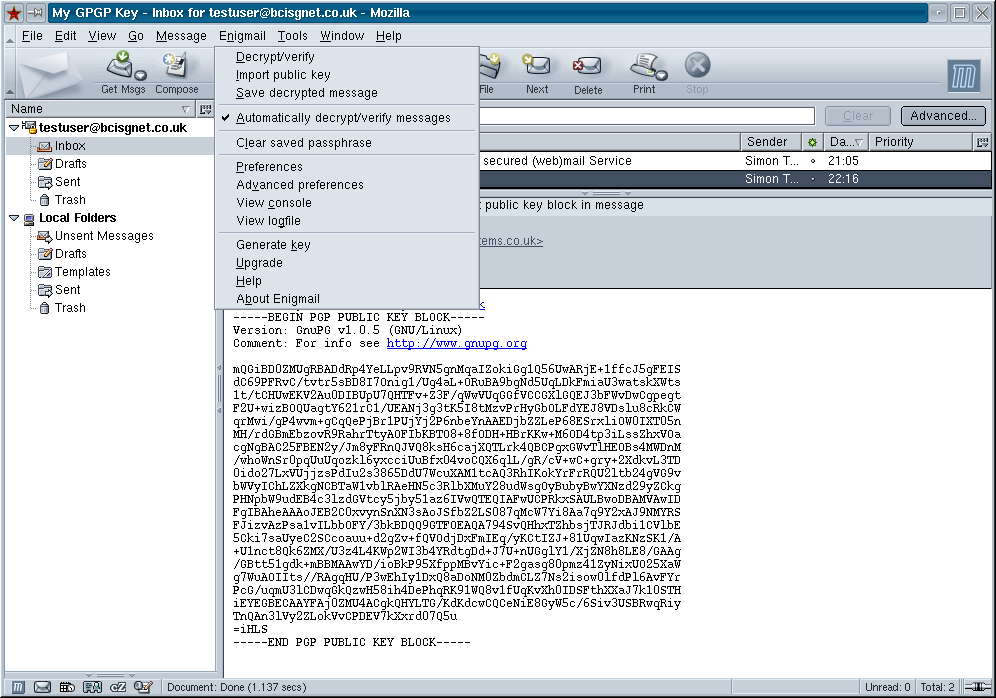Collapse the Local Folders tree
Screen dimensions: 996x698
[14, 218]
